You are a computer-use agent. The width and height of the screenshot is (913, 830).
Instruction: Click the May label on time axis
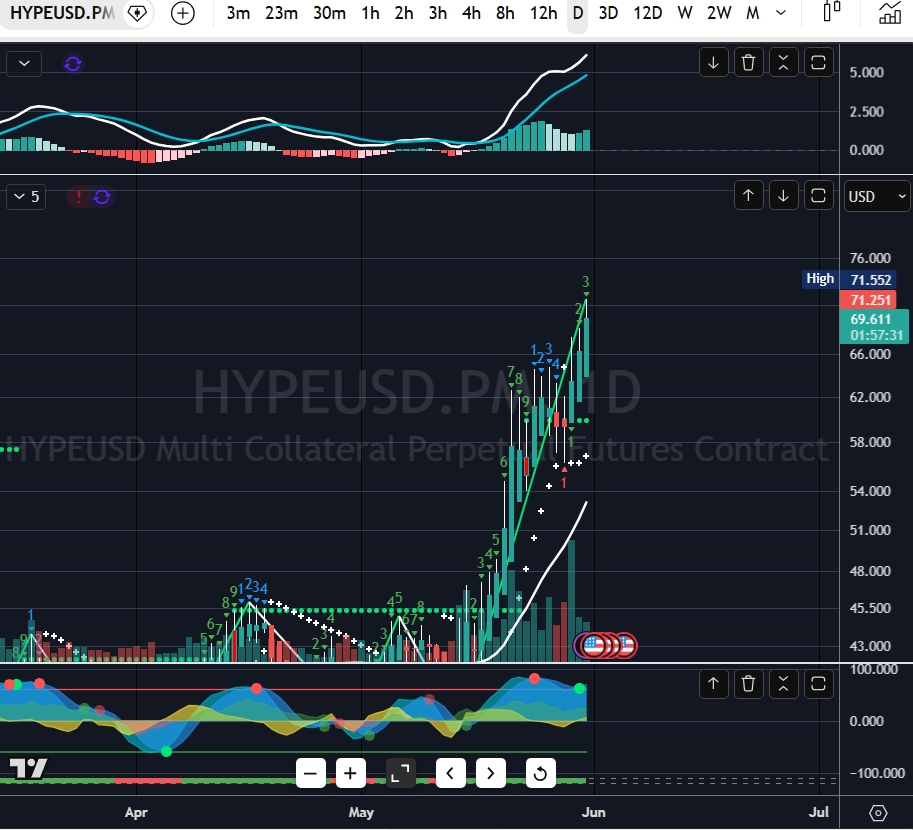pos(361,813)
